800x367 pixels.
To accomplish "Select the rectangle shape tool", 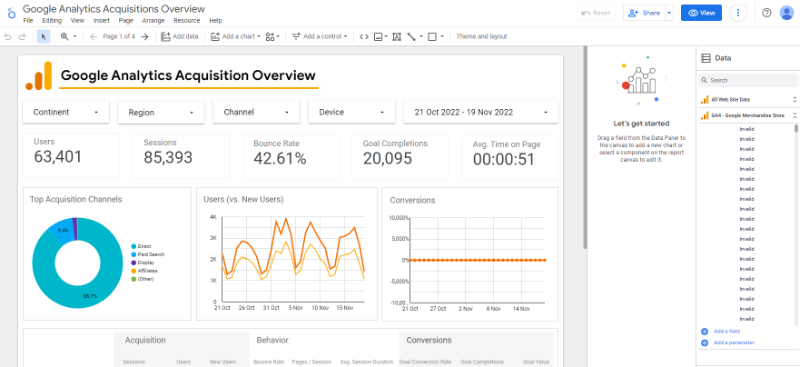I will [x=432, y=37].
